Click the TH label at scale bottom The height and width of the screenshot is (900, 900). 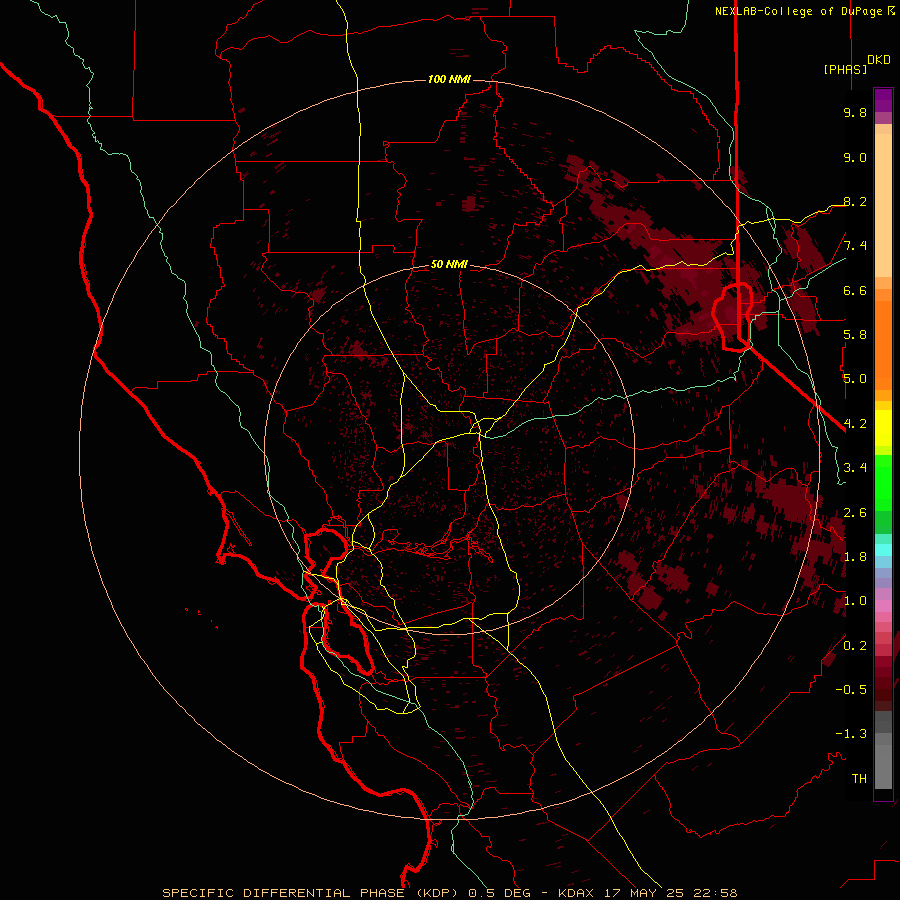point(859,778)
